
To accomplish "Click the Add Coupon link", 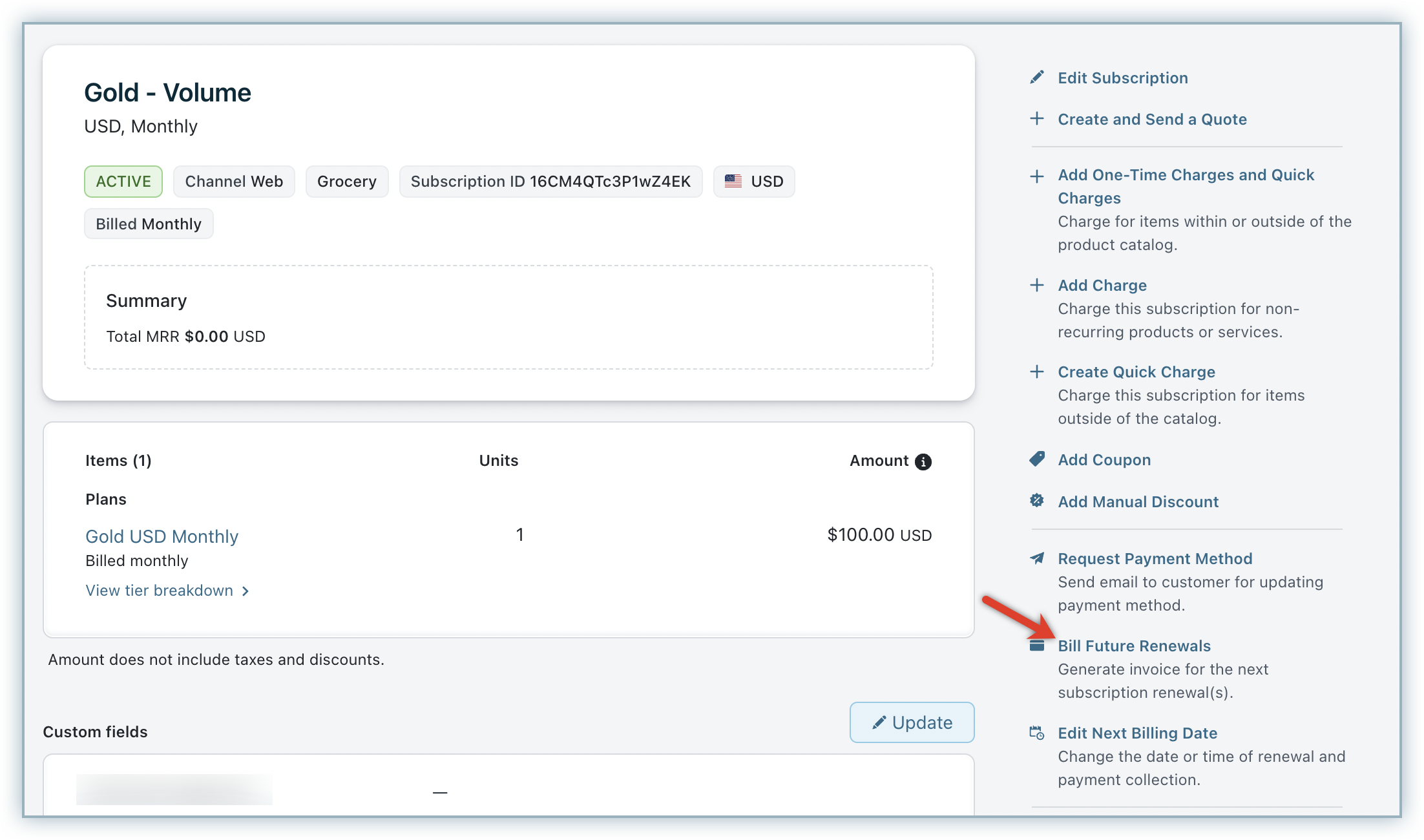I will click(x=1104, y=460).
